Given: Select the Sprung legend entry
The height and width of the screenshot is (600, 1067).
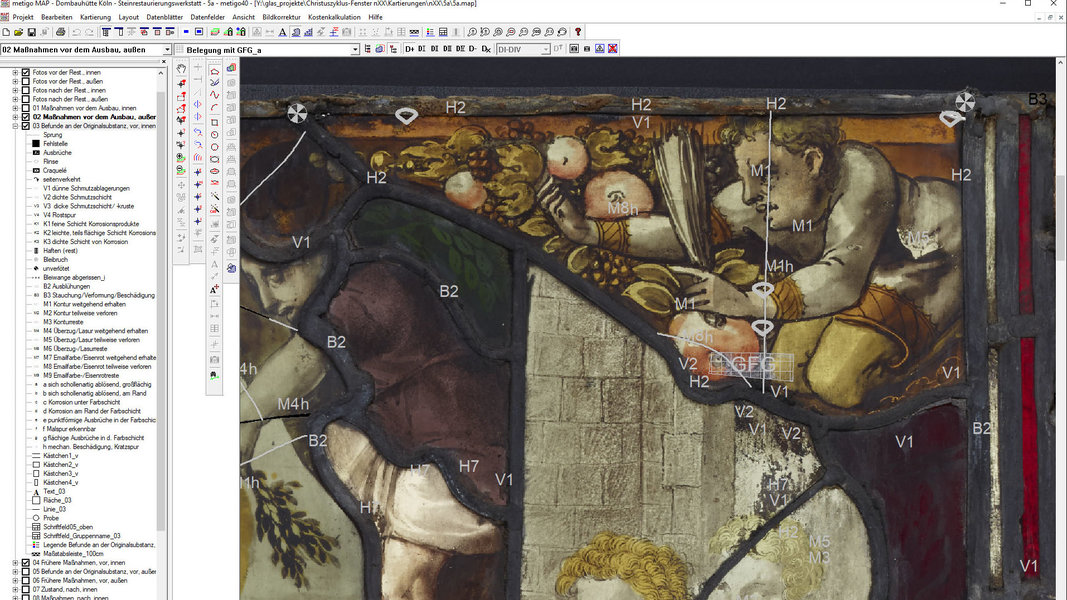Looking at the screenshot, I should (x=52, y=135).
